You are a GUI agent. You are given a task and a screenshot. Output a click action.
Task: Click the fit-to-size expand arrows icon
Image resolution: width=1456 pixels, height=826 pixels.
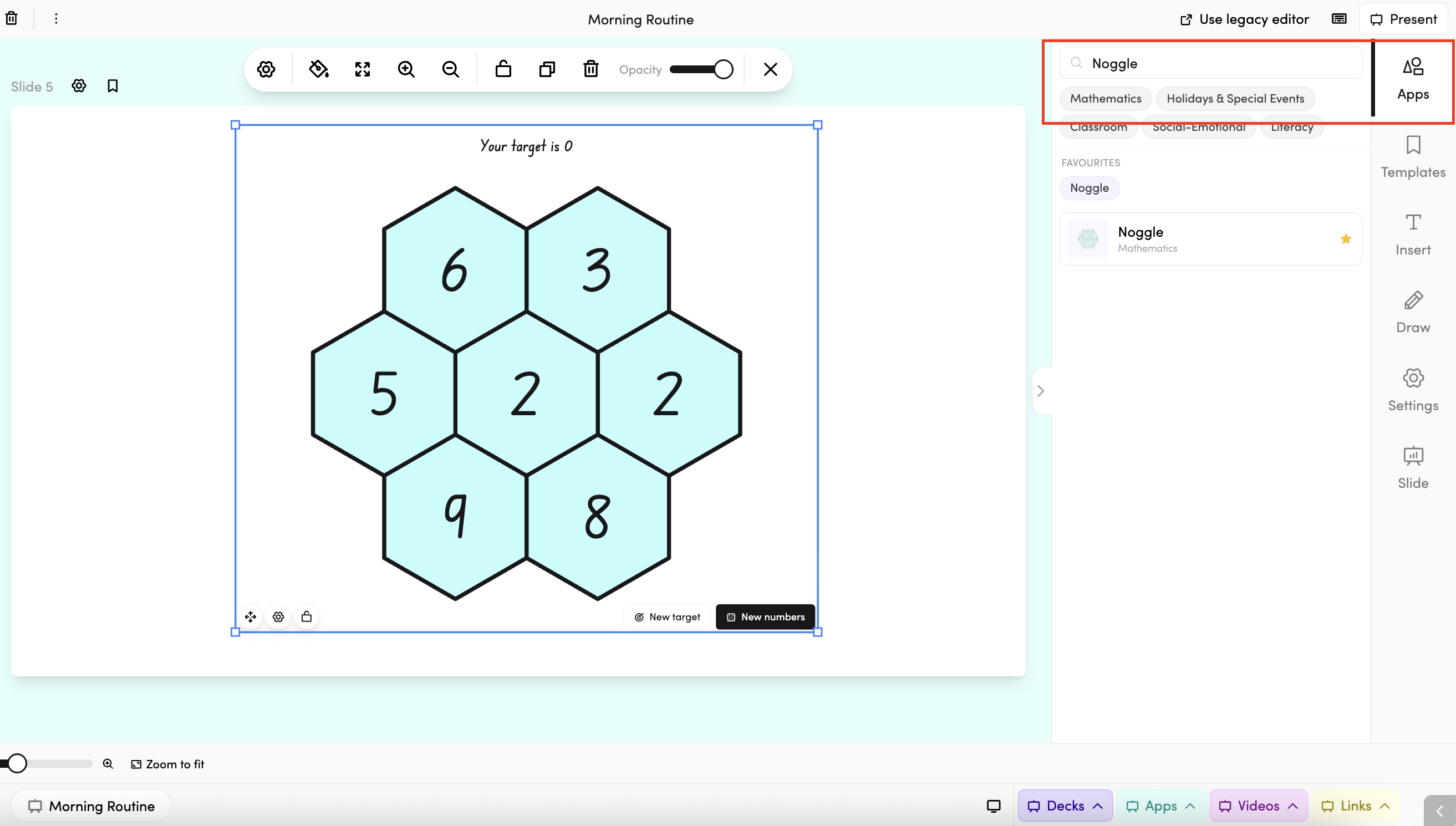pyautogui.click(x=363, y=69)
